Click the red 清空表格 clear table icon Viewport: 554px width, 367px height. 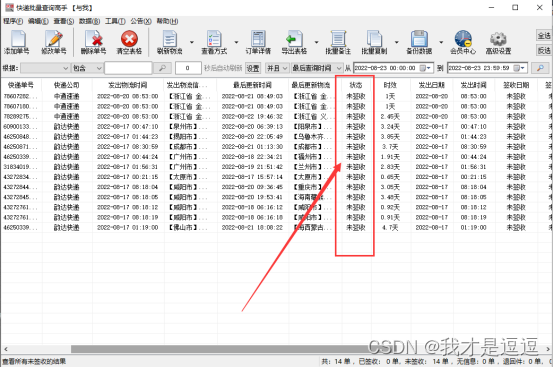[x=129, y=39]
